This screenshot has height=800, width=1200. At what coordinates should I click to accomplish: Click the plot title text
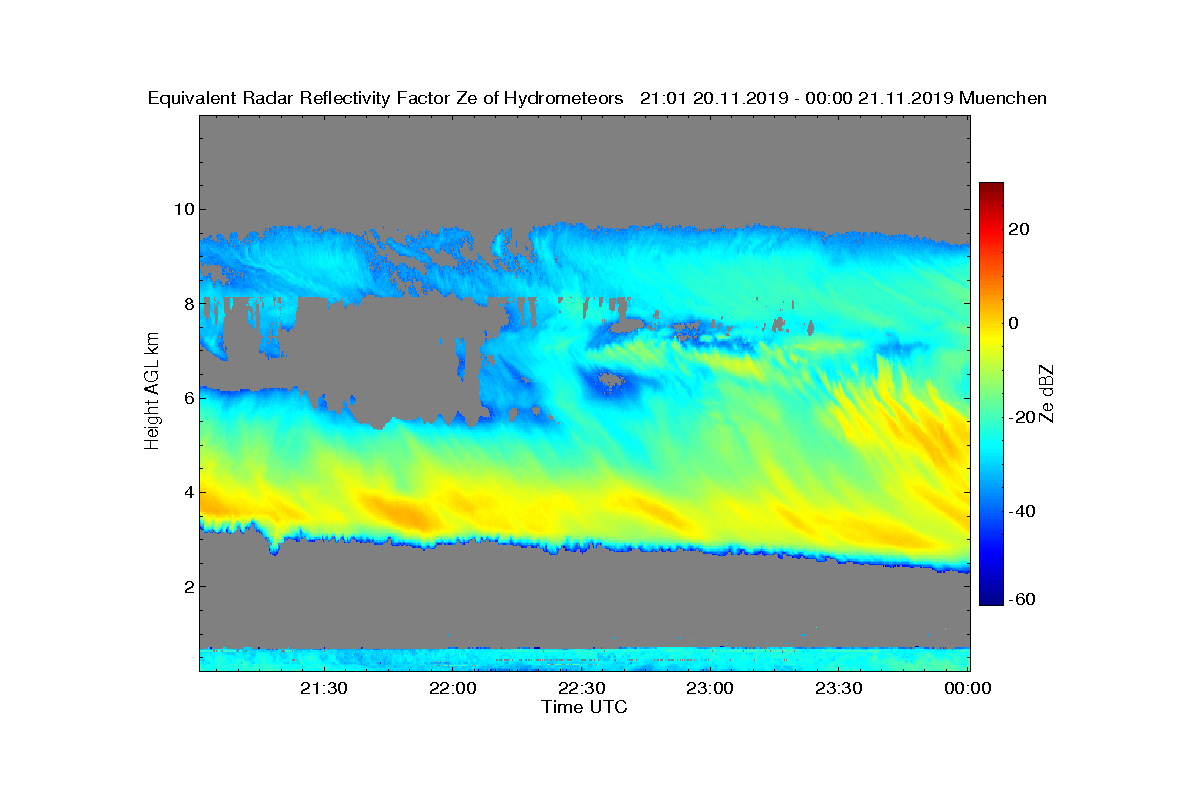pyautogui.click(x=597, y=98)
